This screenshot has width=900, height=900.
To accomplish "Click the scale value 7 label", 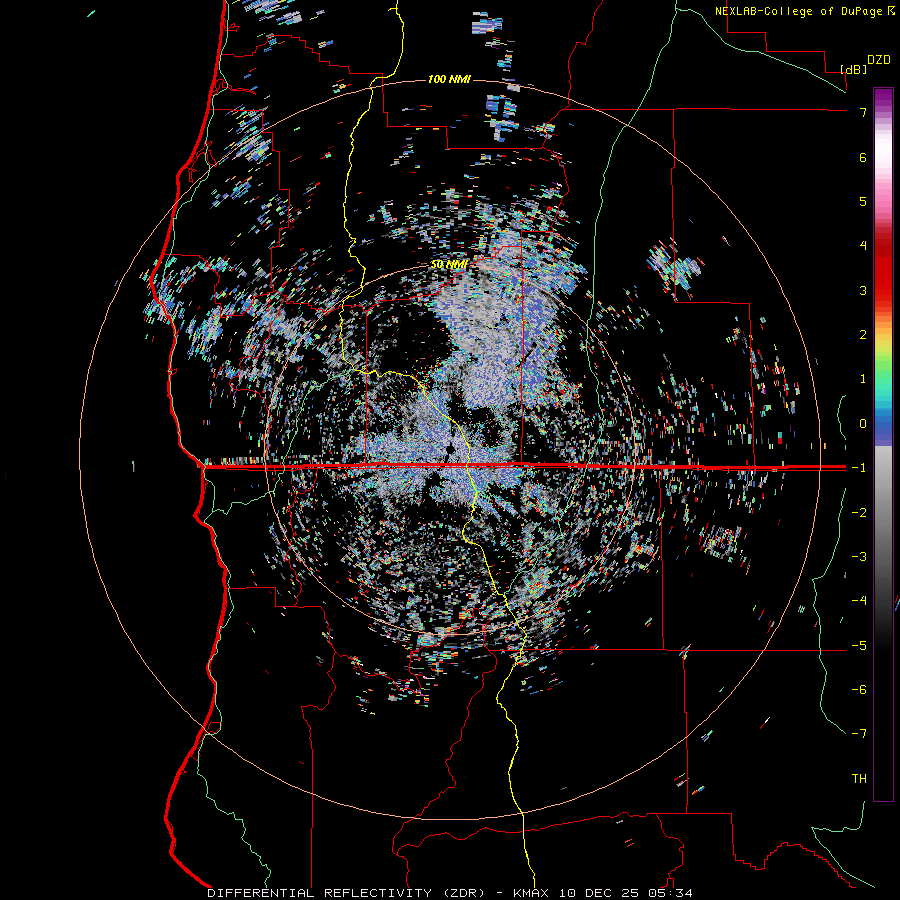I will (863, 112).
